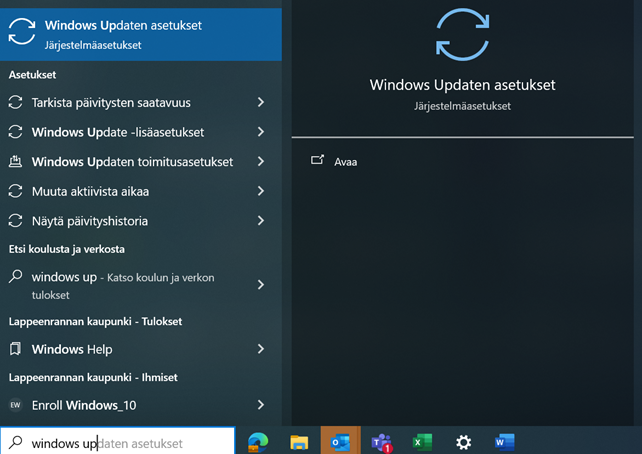Click the Windows Updaten asetukset title in preview pane
642x454 pixels.
pos(463,85)
